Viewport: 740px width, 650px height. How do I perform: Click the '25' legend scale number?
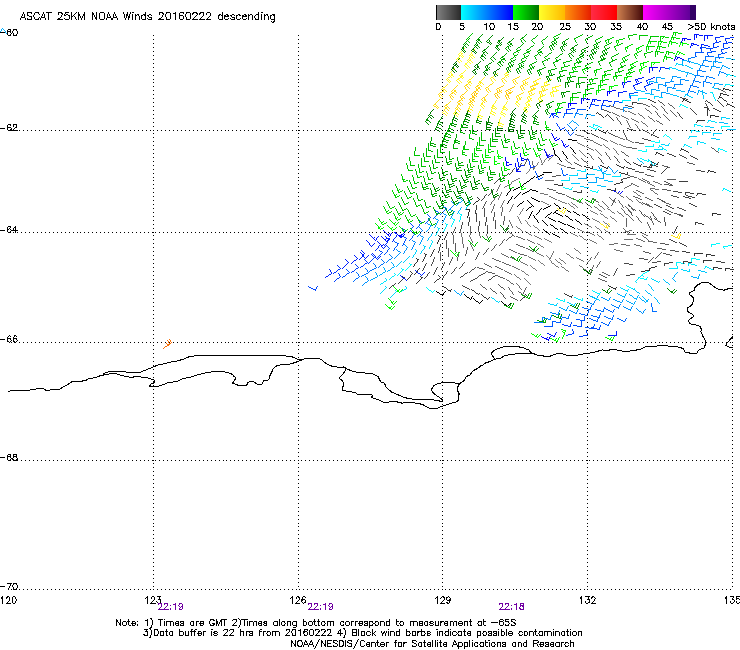click(565, 27)
